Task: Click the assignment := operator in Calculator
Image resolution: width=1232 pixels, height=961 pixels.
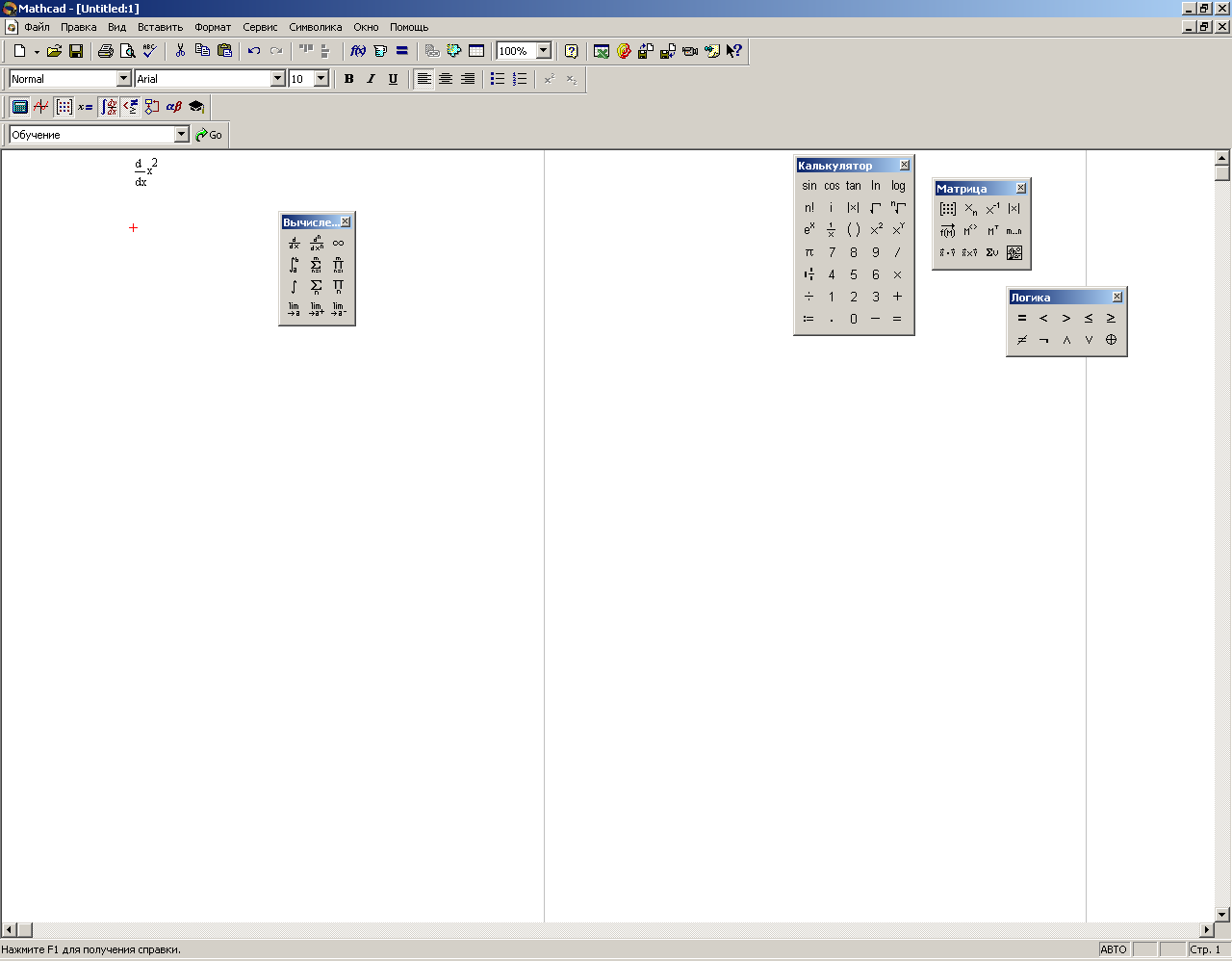Action: [x=809, y=319]
